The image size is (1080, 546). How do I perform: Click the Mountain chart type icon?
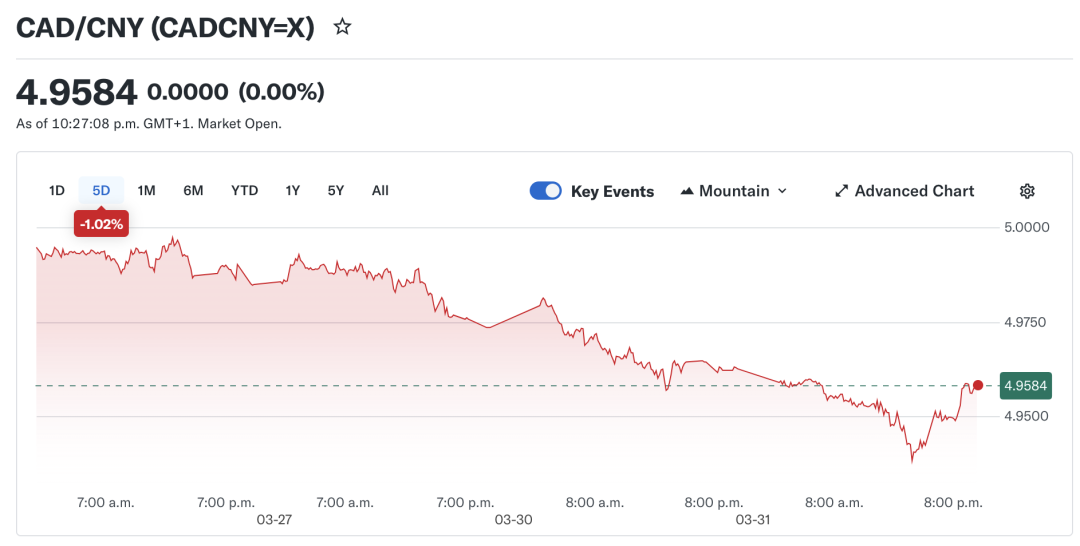pyautogui.click(x=687, y=191)
